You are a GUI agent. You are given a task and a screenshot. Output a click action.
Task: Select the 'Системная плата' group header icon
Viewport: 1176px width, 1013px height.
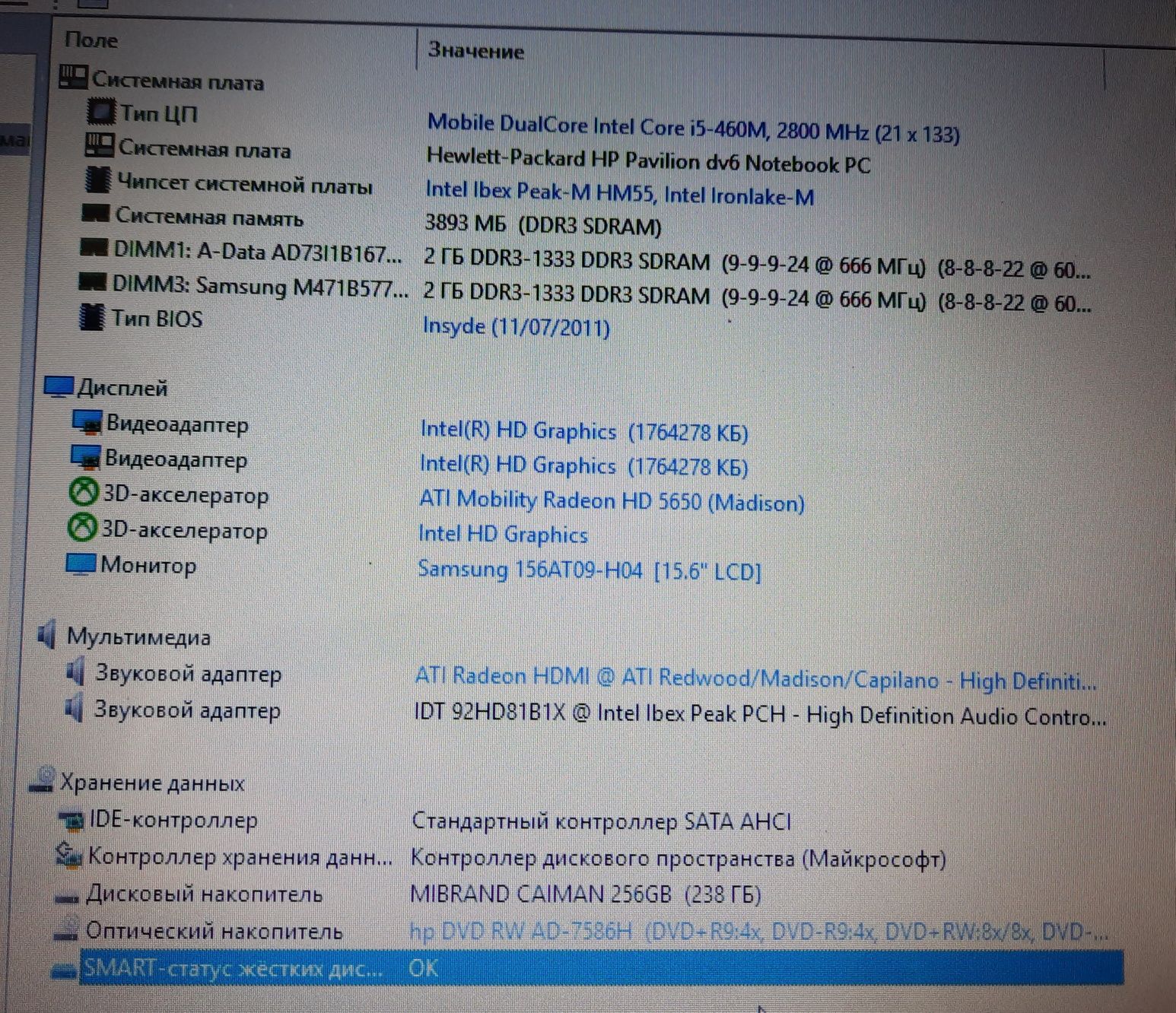pyautogui.click(x=73, y=77)
